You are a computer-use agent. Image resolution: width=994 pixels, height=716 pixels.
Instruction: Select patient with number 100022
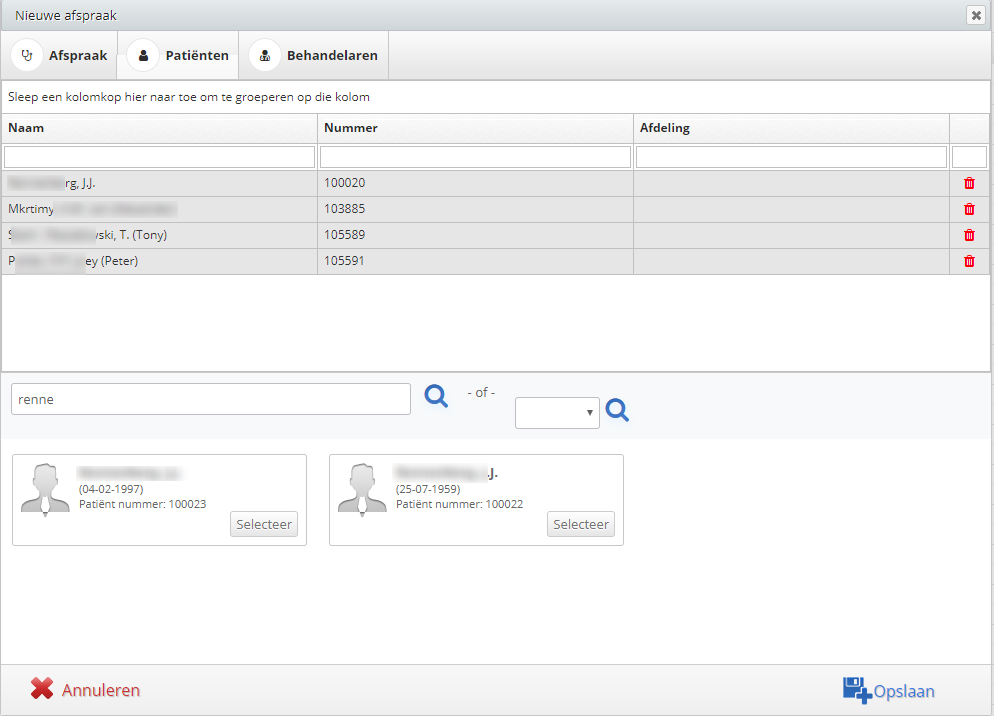(x=581, y=524)
